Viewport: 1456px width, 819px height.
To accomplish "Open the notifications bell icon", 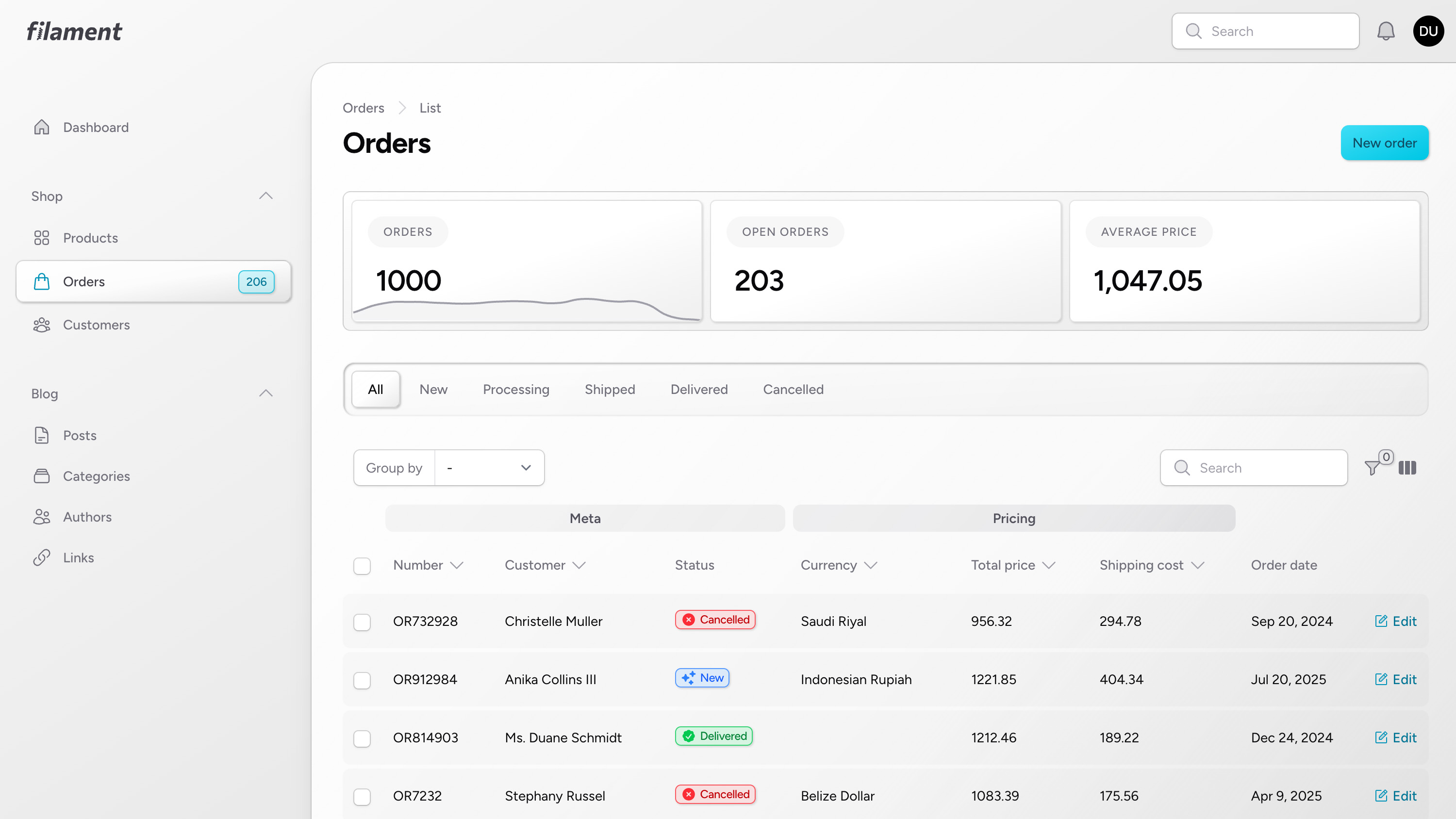I will coord(1385,31).
